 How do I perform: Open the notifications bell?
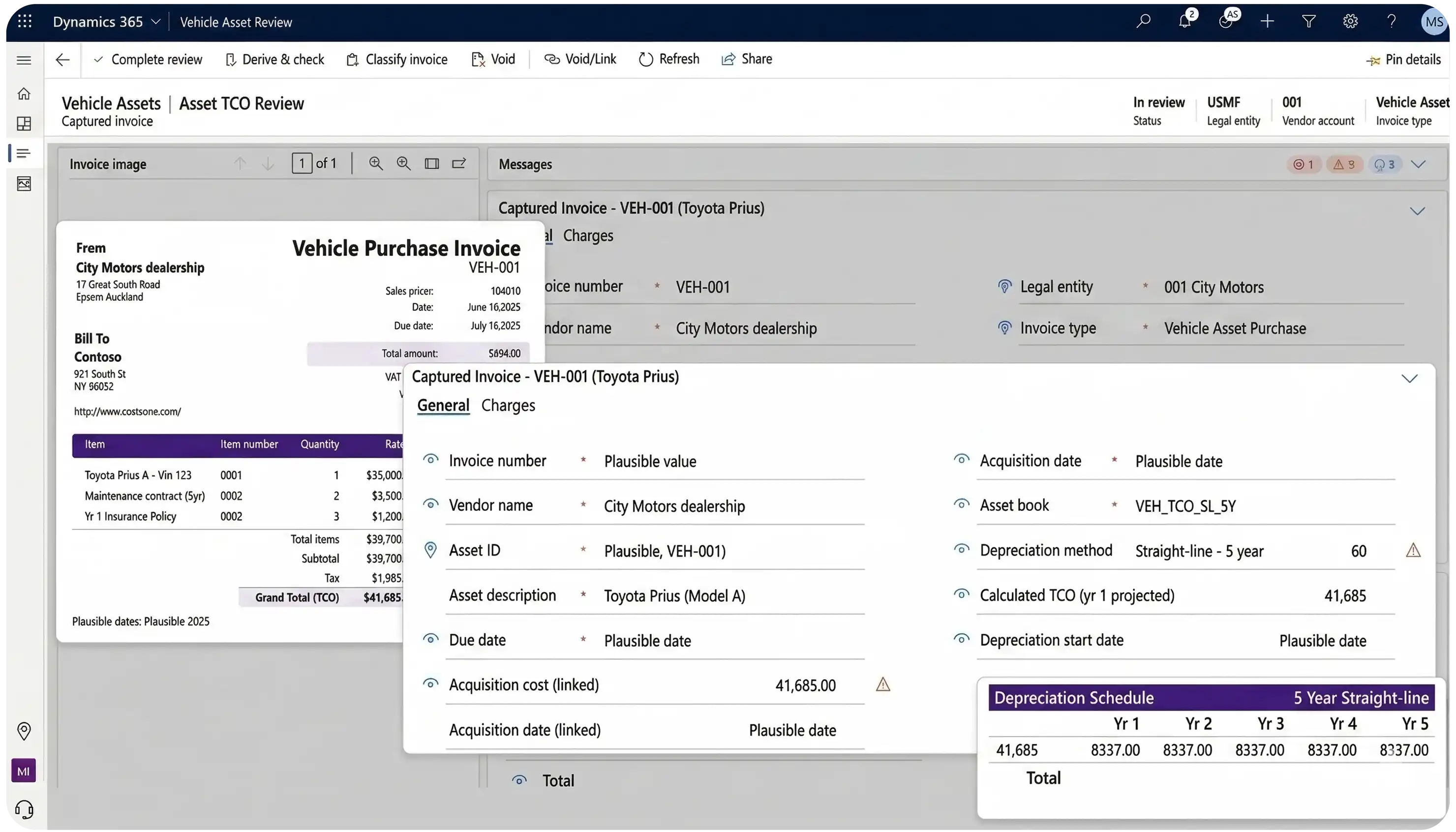(x=1184, y=22)
